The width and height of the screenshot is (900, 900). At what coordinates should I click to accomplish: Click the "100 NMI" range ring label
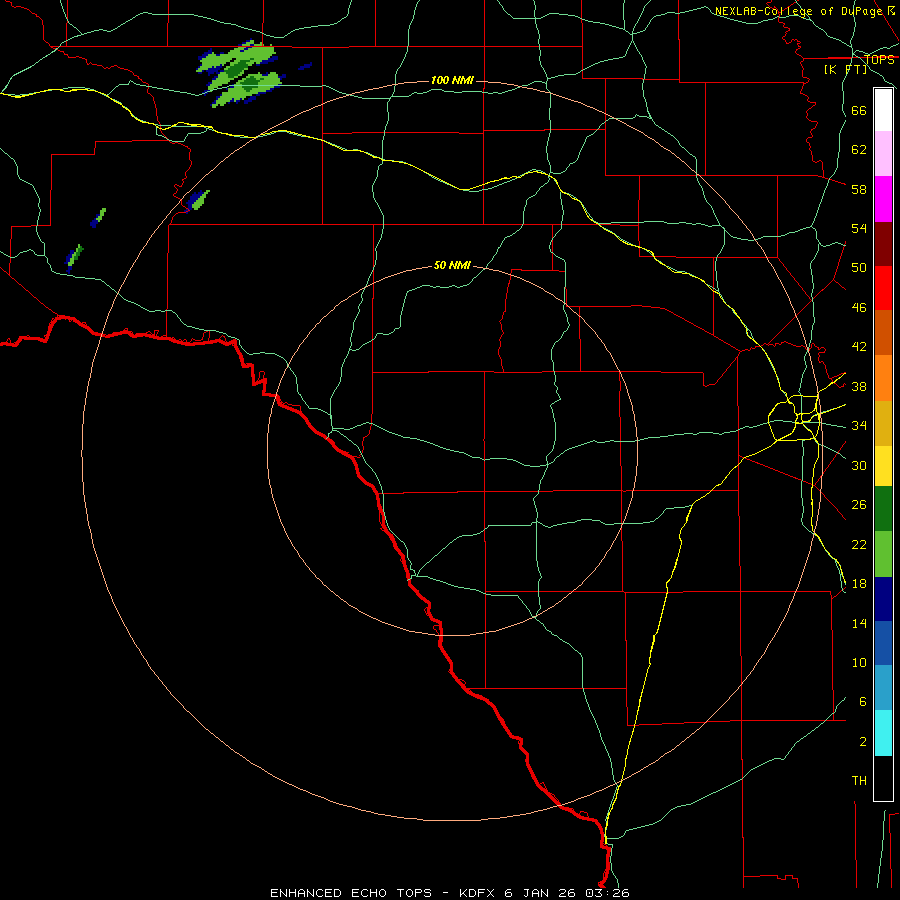[452, 80]
